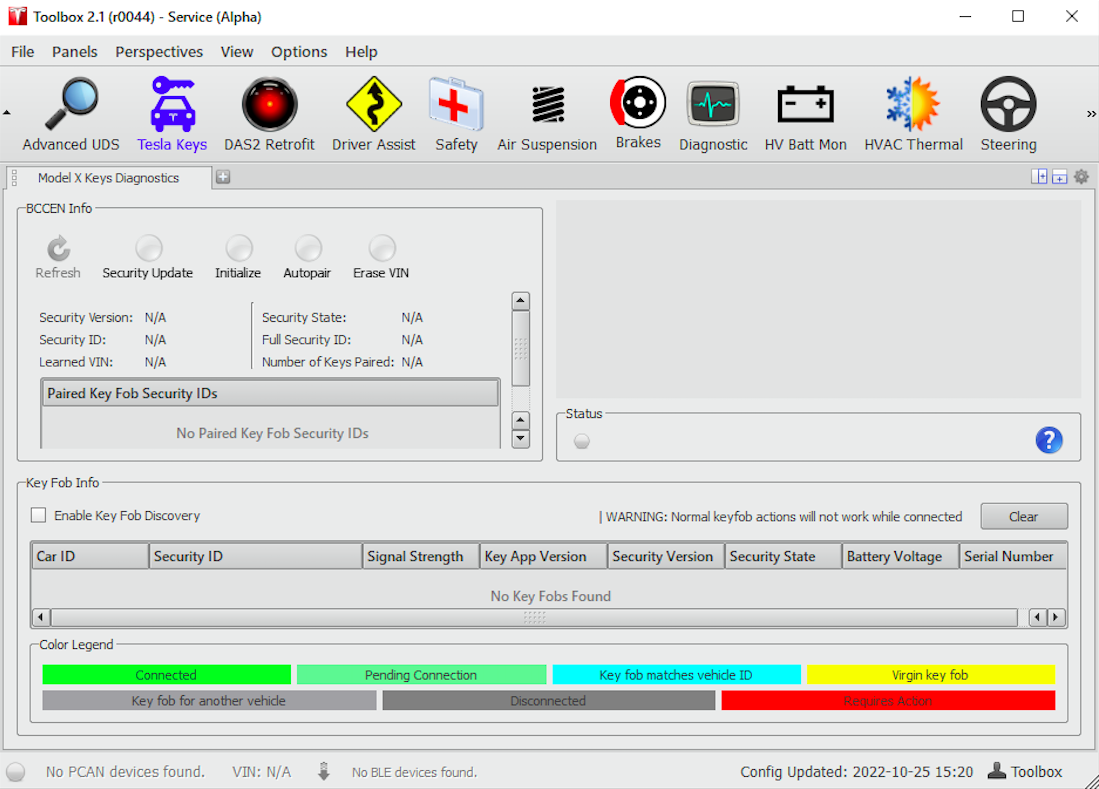This screenshot has height=789, width=1099.
Task: Open the HVAC Thermal panel
Action: pyautogui.click(x=912, y=110)
